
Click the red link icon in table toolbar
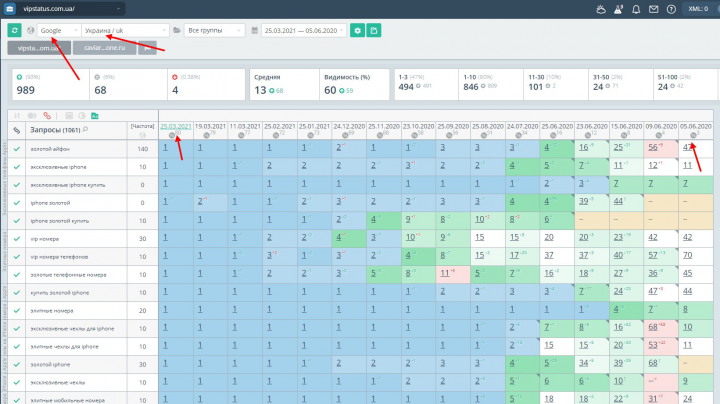pos(47,116)
